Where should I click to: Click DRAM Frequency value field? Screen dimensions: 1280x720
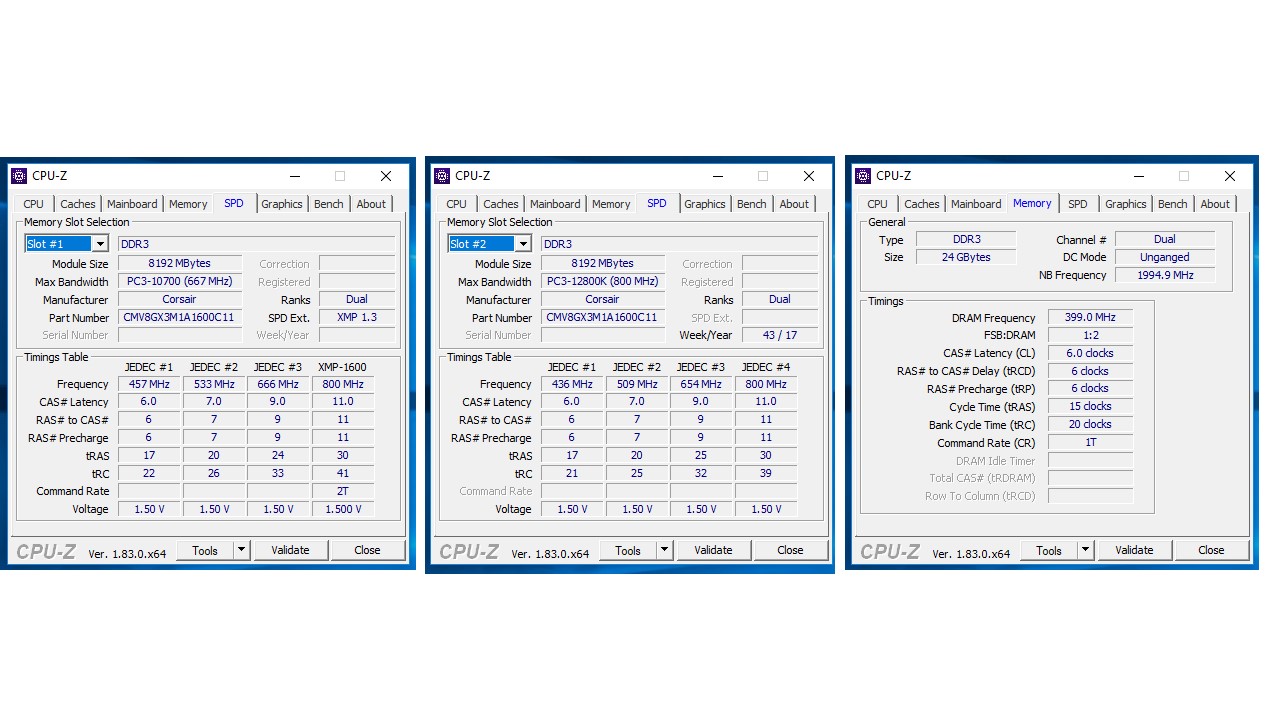(x=1090, y=318)
